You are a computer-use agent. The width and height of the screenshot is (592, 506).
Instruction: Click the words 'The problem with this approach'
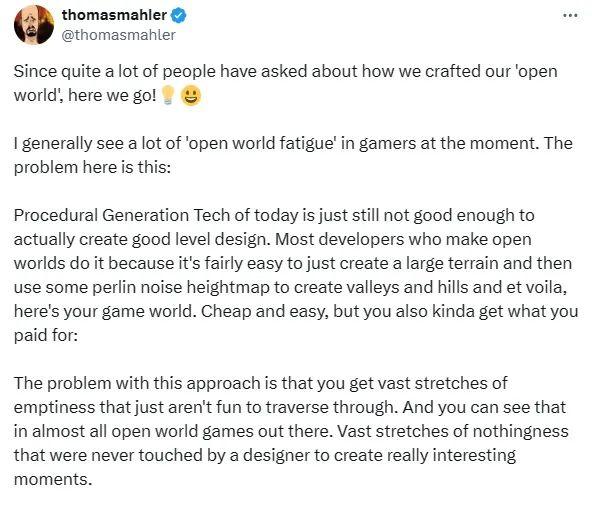[x=137, y=384]
